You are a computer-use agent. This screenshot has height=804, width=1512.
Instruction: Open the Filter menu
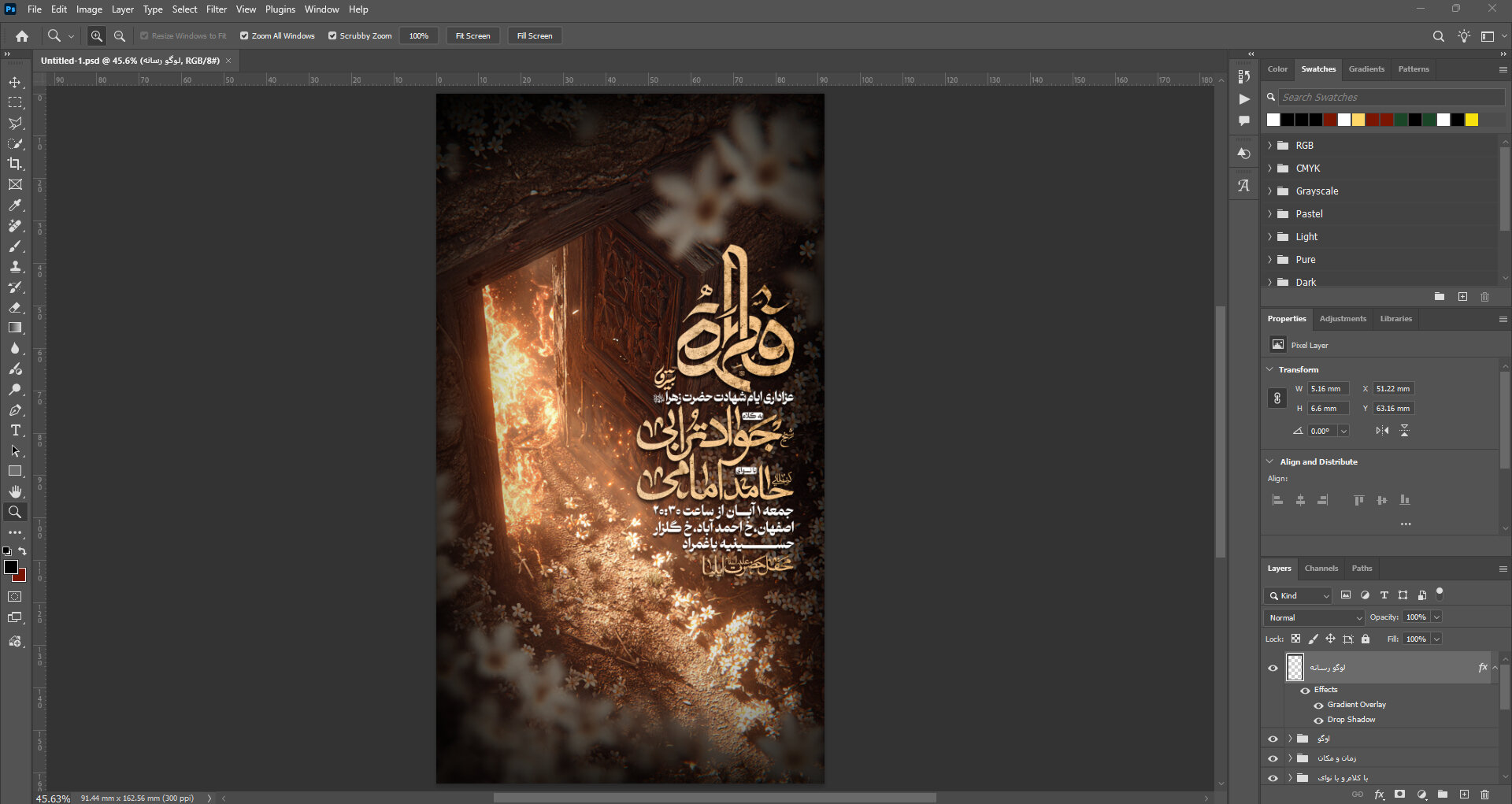[x=217, y=9]
